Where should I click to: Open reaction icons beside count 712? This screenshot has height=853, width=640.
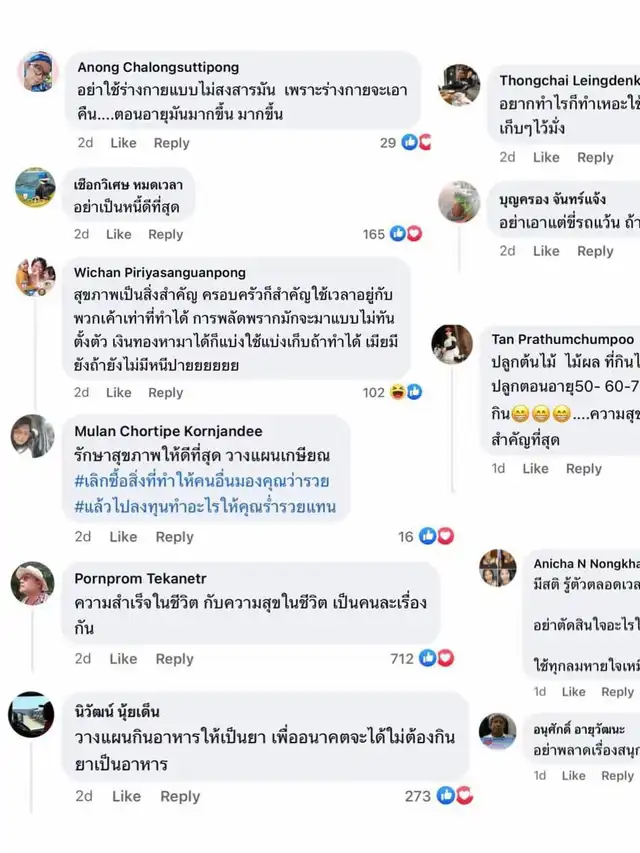436,658
